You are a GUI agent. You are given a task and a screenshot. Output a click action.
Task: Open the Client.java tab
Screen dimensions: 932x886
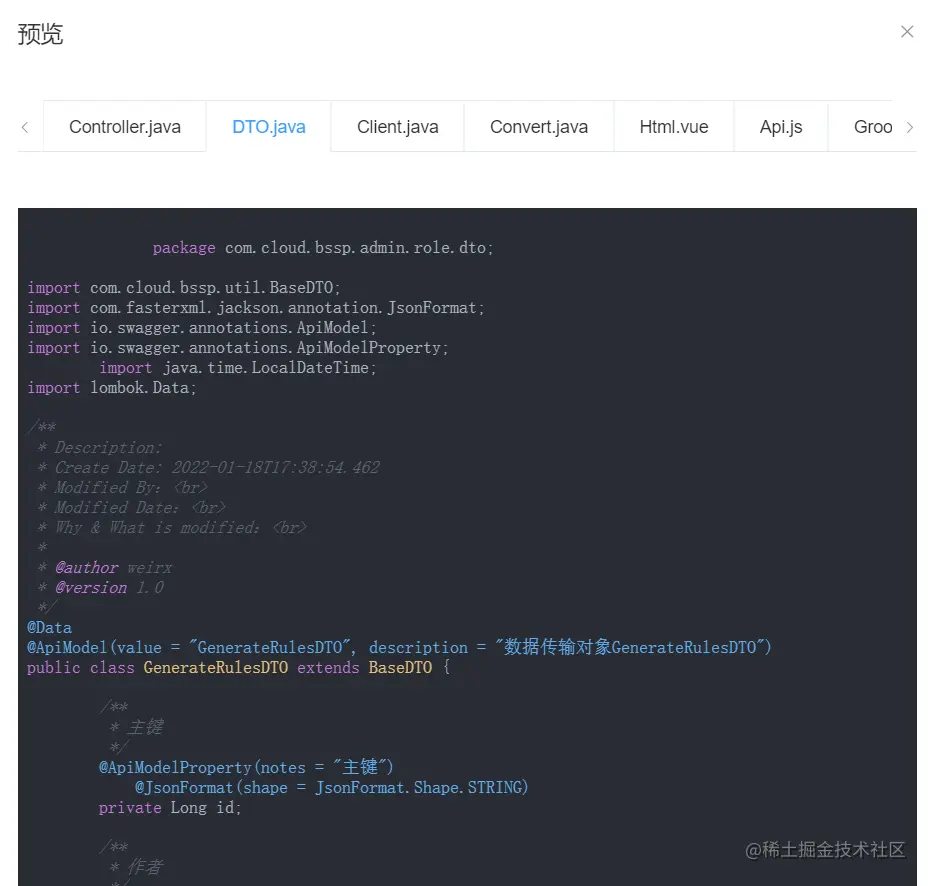pos(398,127)
